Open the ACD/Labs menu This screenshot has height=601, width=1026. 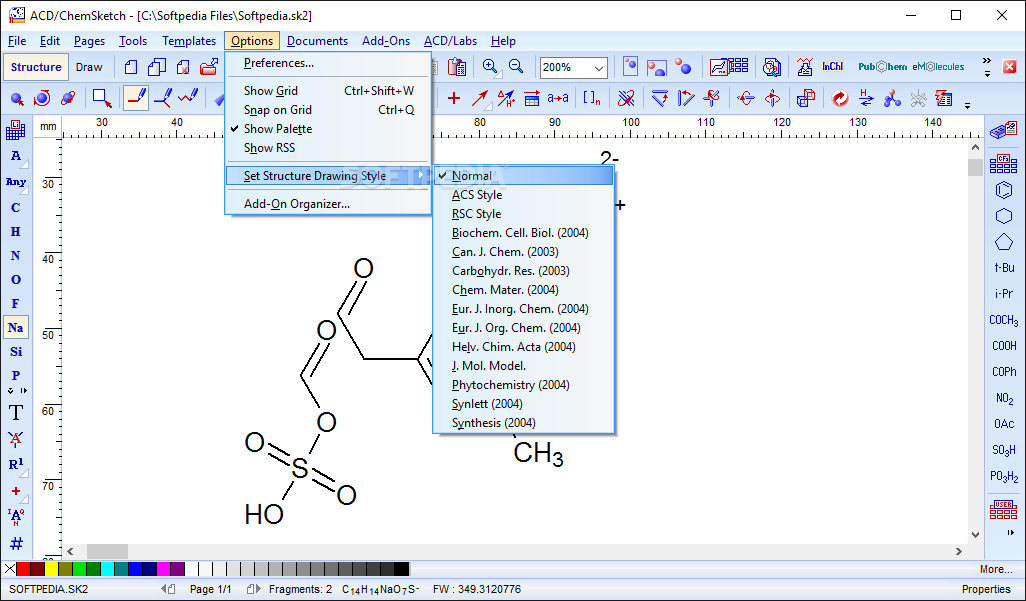(450, 41)
